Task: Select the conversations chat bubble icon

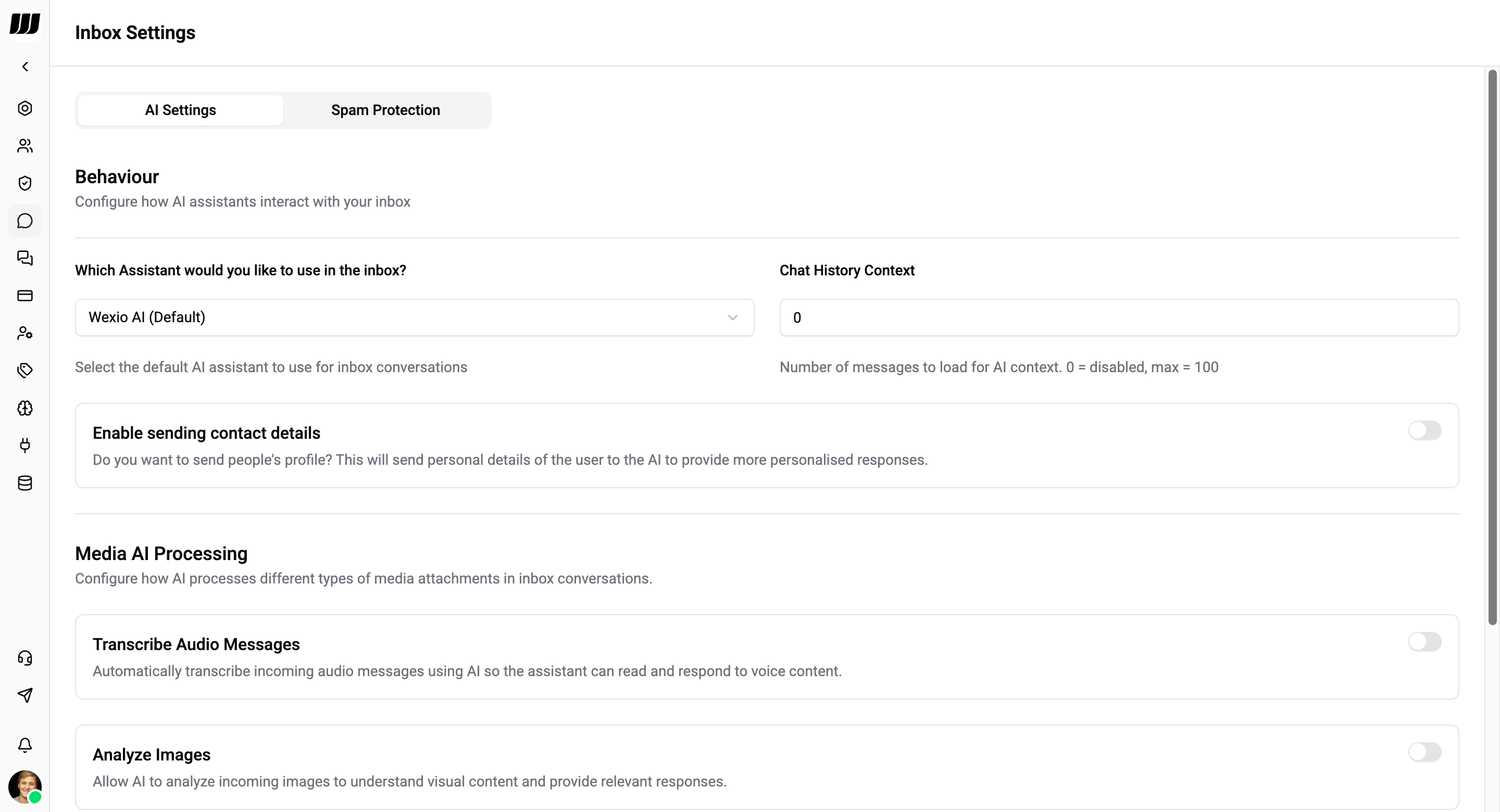Action: 24,221
